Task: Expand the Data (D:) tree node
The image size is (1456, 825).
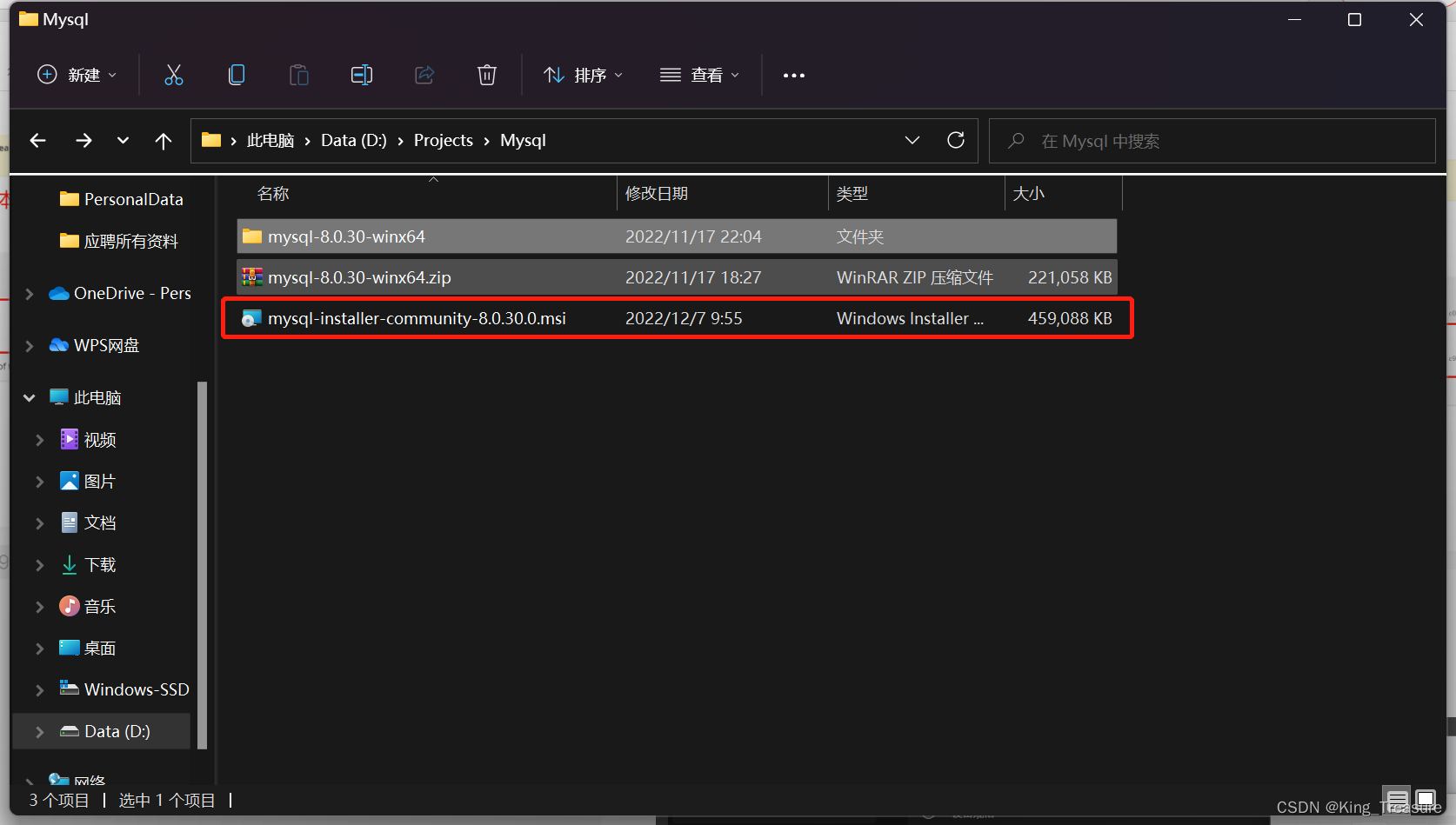Action: coord(40,732)
